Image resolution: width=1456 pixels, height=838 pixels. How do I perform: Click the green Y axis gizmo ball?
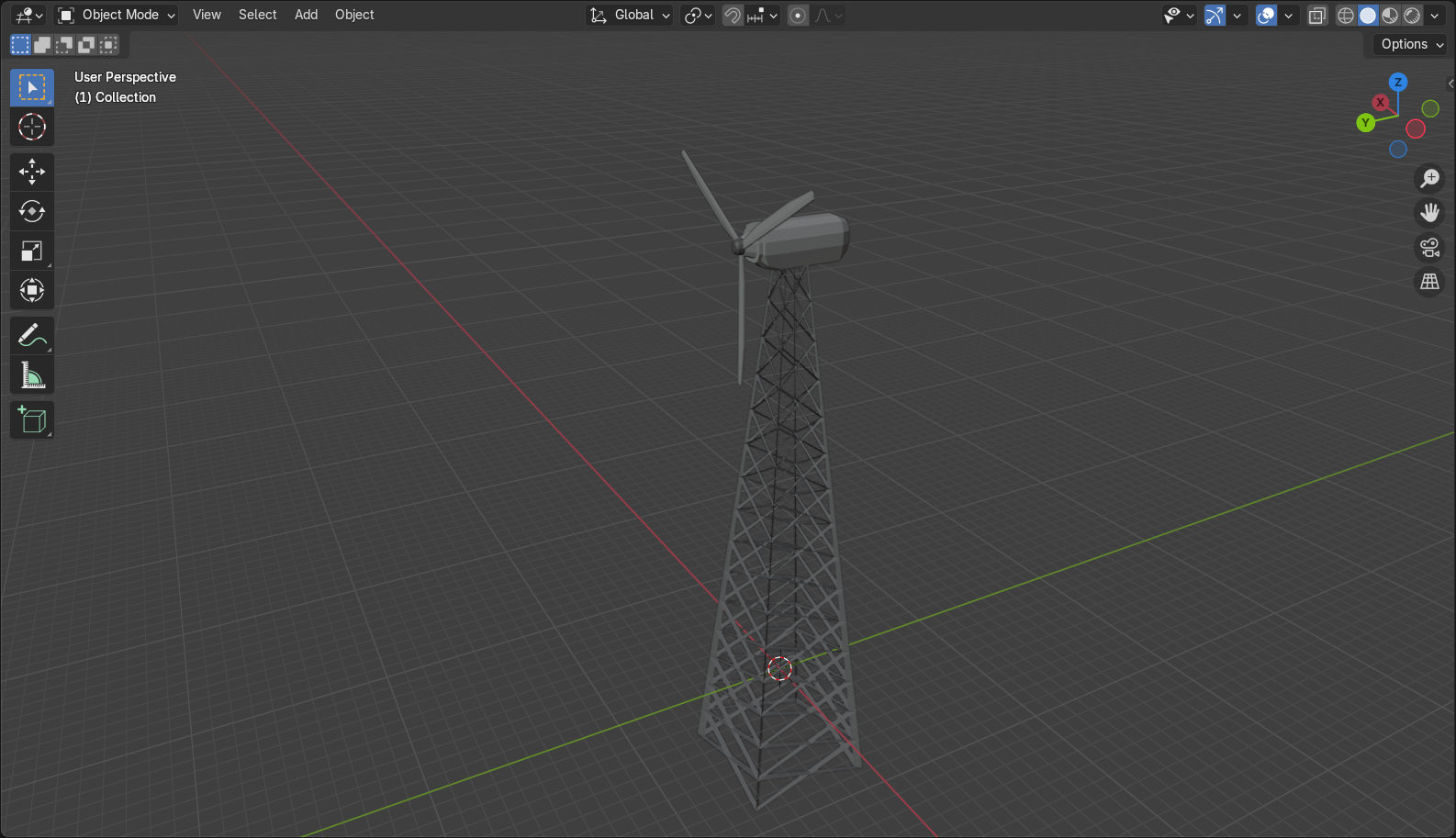[1365, 122]
